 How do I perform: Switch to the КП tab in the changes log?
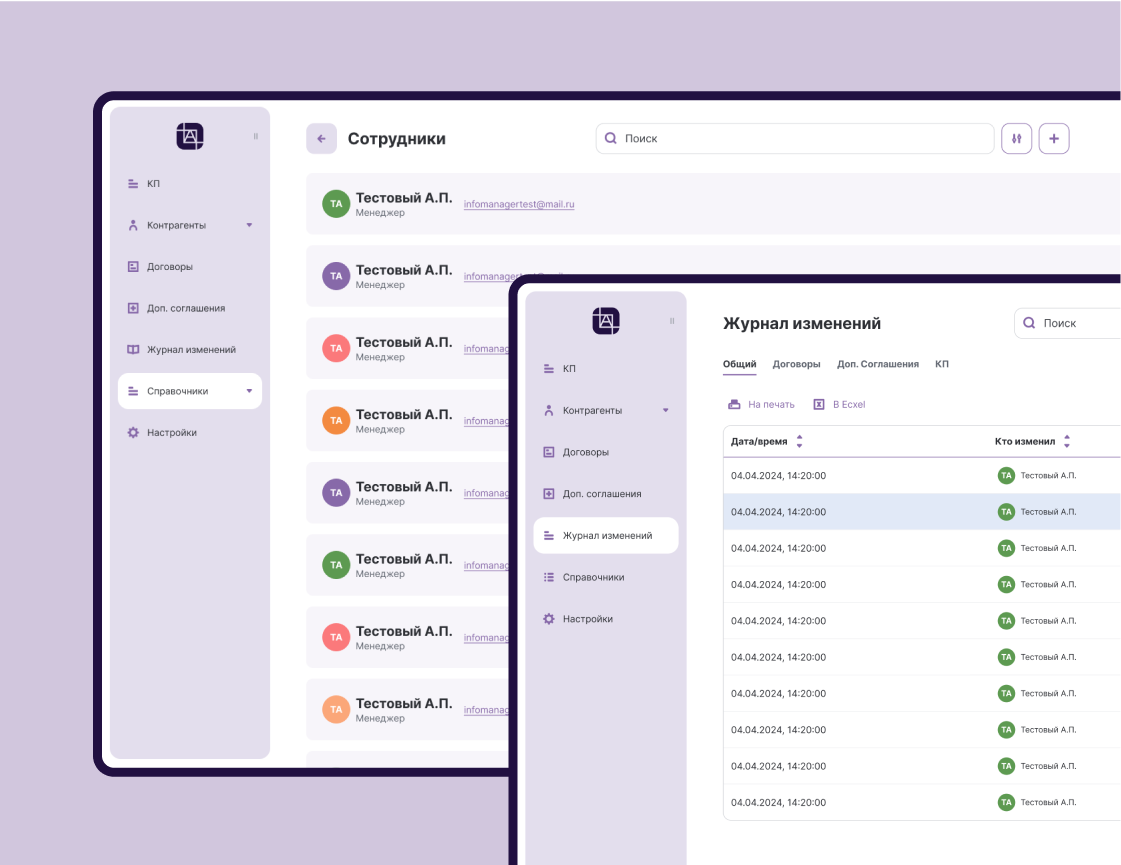[942, 365]
